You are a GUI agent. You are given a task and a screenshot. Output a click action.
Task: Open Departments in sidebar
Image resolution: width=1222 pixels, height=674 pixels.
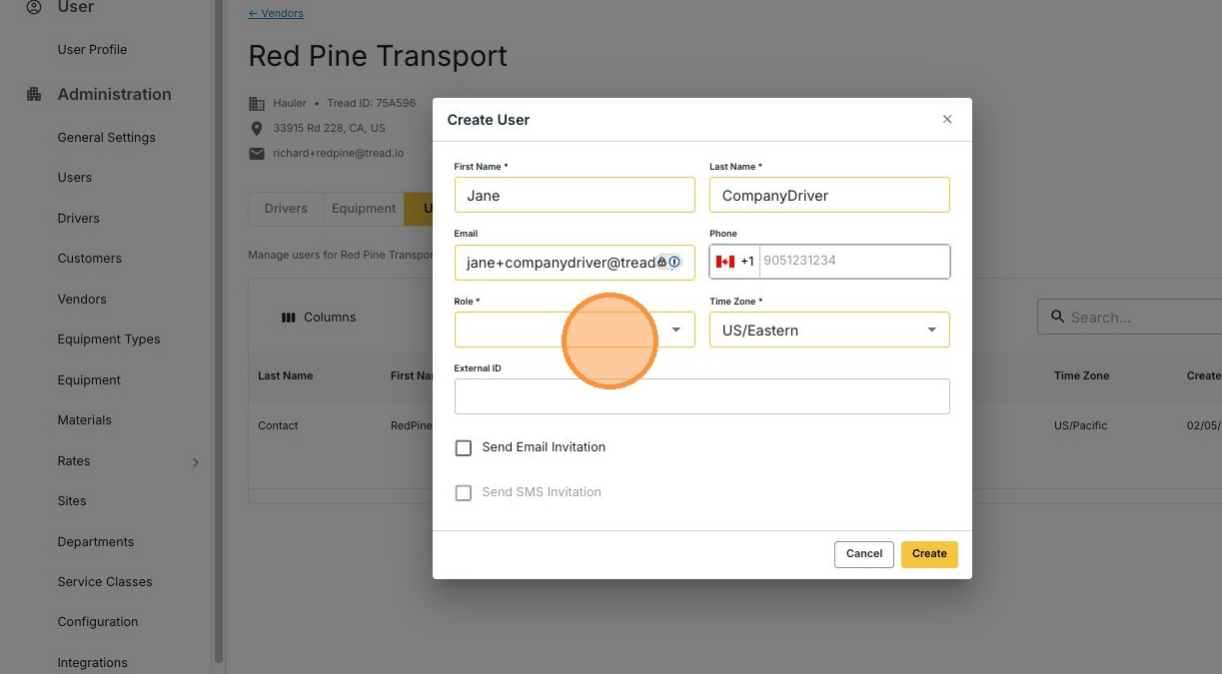pyautogui.click(x=95, y=542)
